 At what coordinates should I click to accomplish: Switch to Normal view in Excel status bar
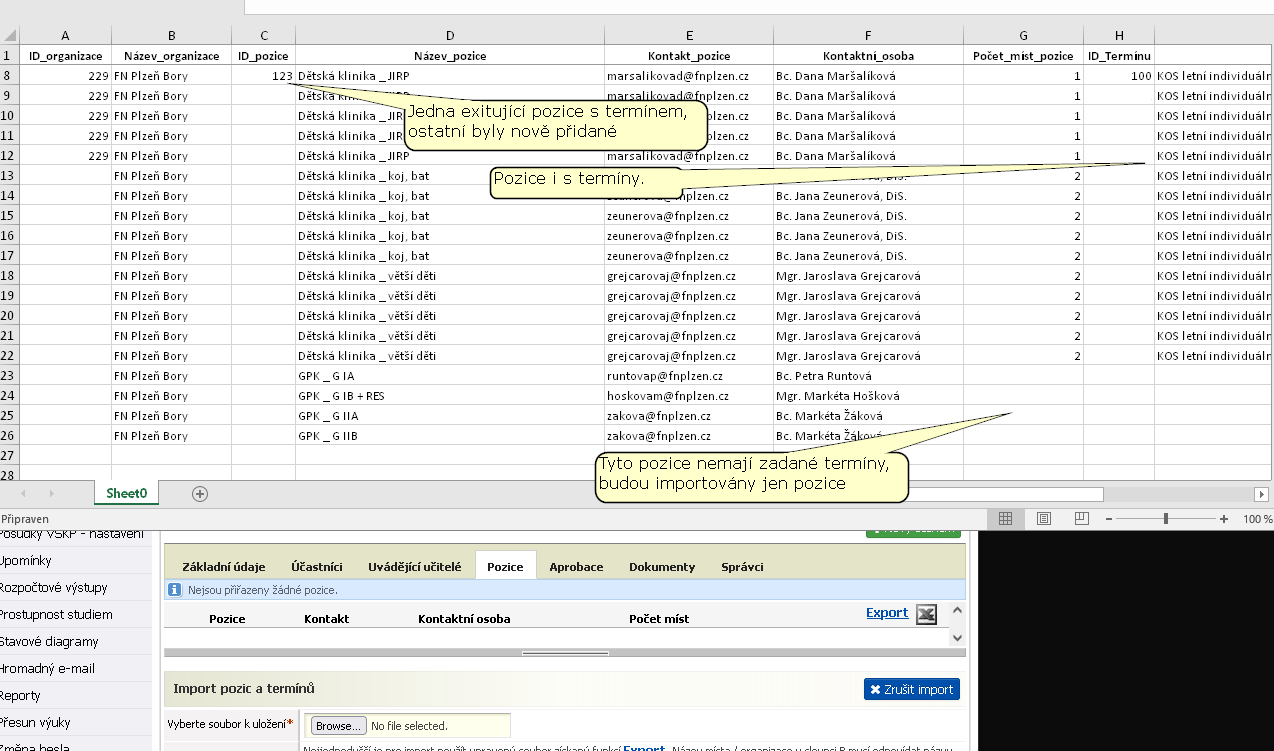point(1006,519)
